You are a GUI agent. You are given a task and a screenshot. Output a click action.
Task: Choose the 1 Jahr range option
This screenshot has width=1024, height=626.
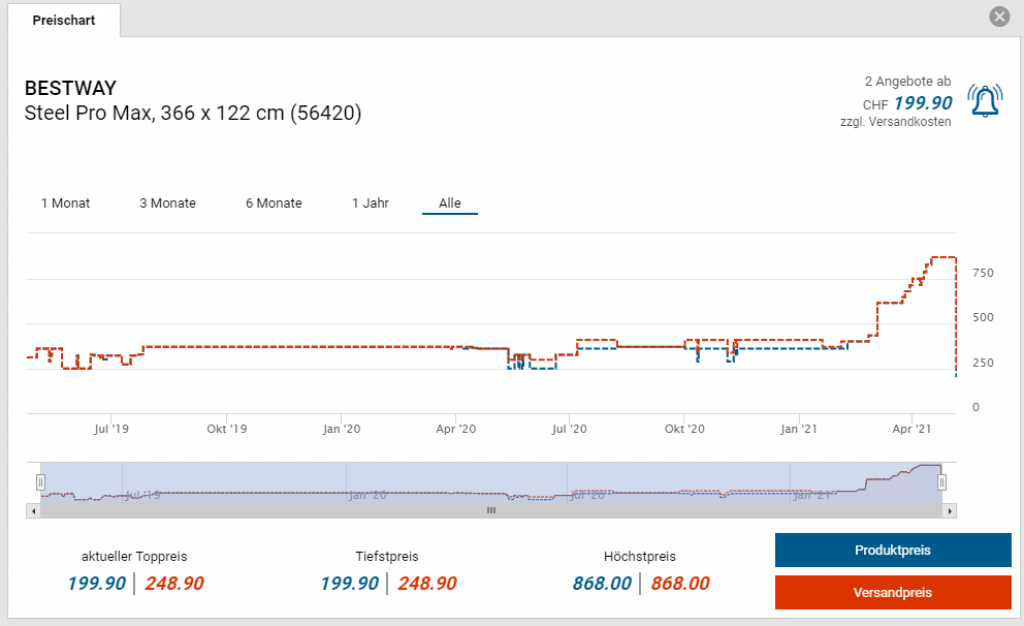coord(370,203)
